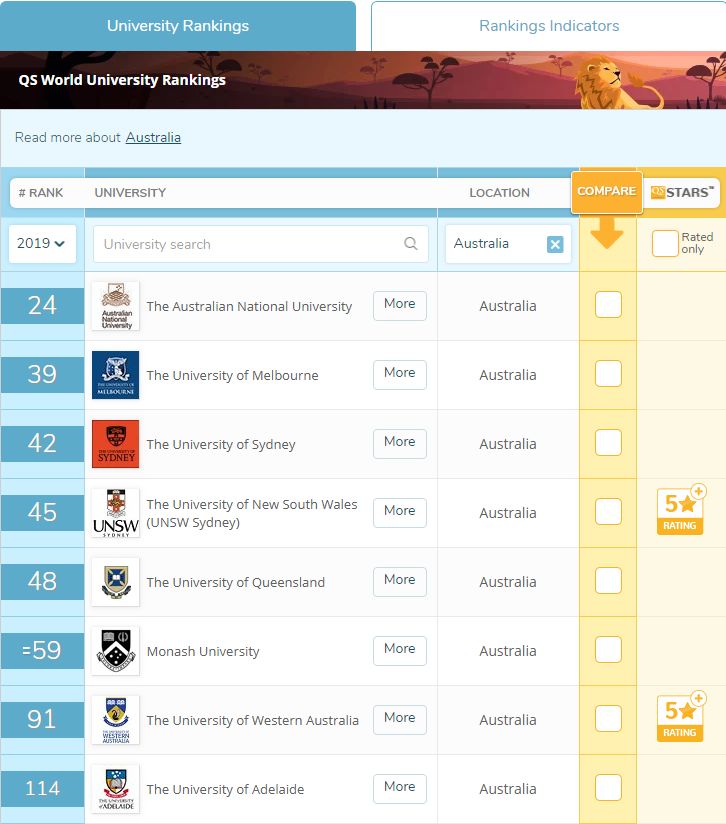This screenshot has height=824, width=726.
Task: Tick compare box for University of Melbourne
Action: coord(608,374)
